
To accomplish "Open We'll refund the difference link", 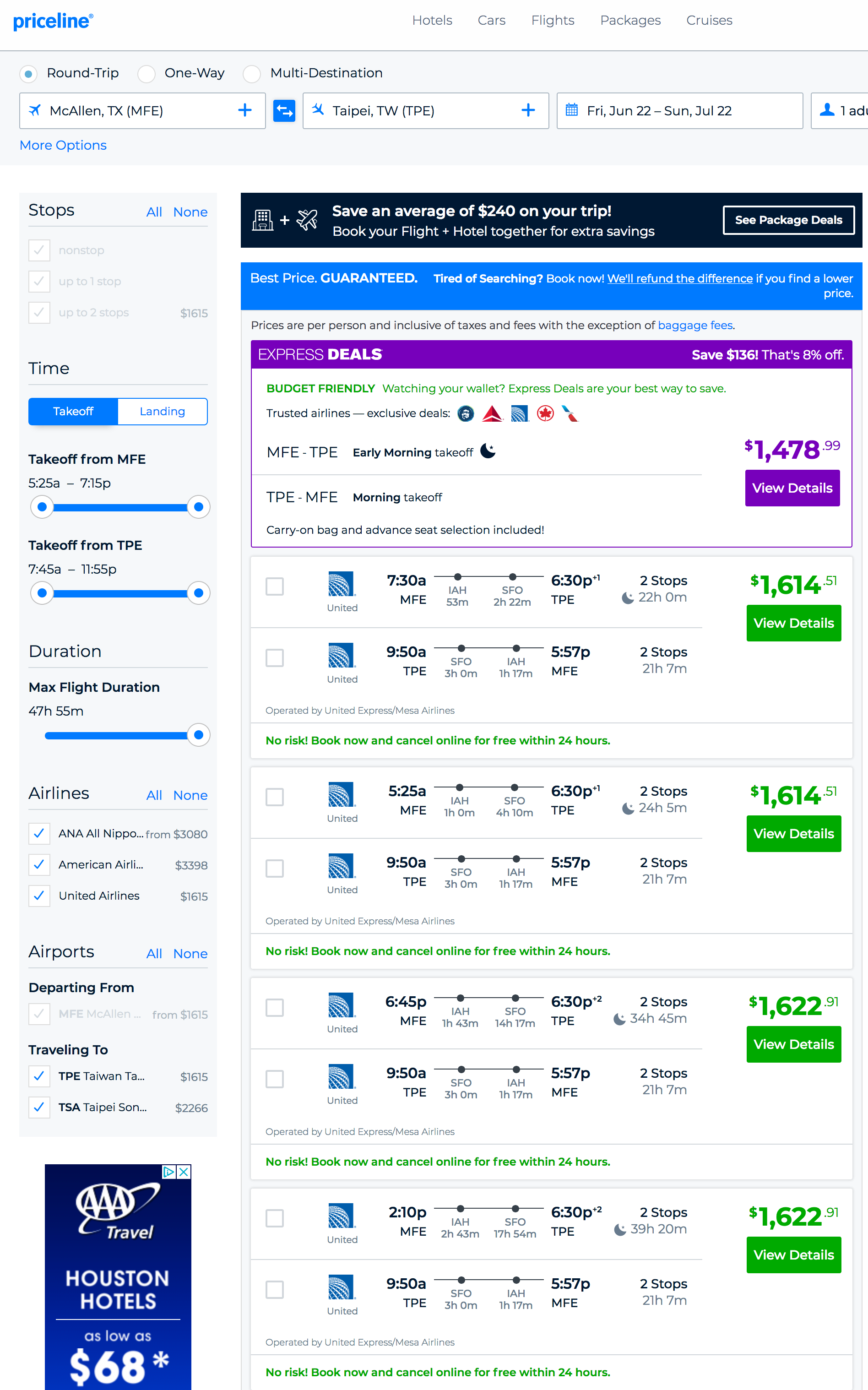I will click(680, 278).
